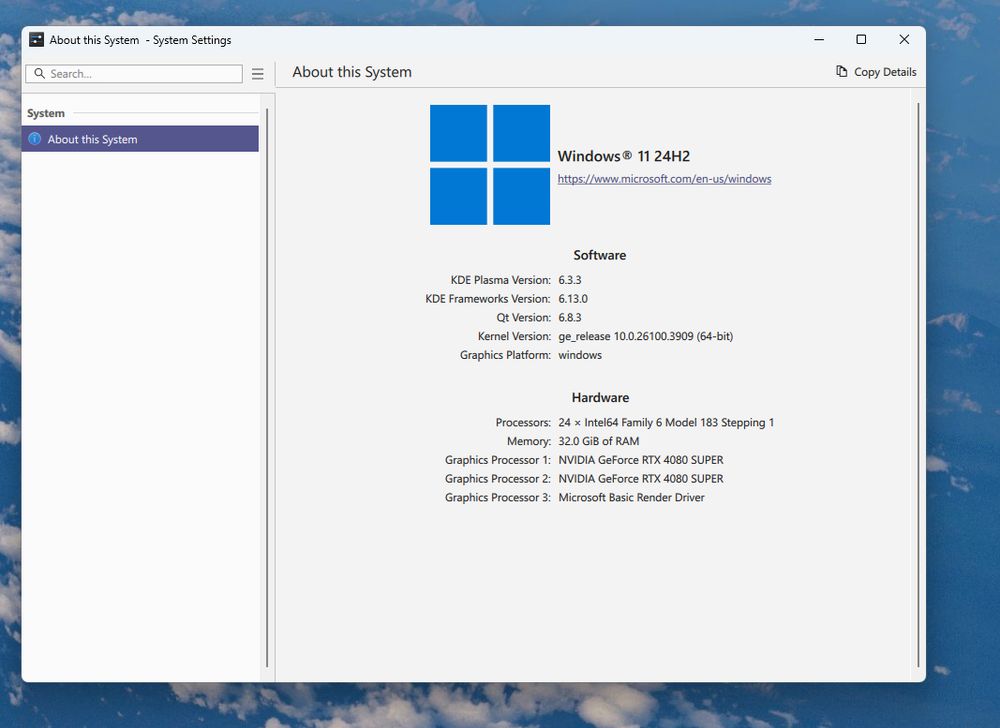Click Graphics Processor 2 value 'NVIDIA GeForce RTX 4080 SUPER'
This screenshot has width=1000, height=728.
tap(641, 479)
